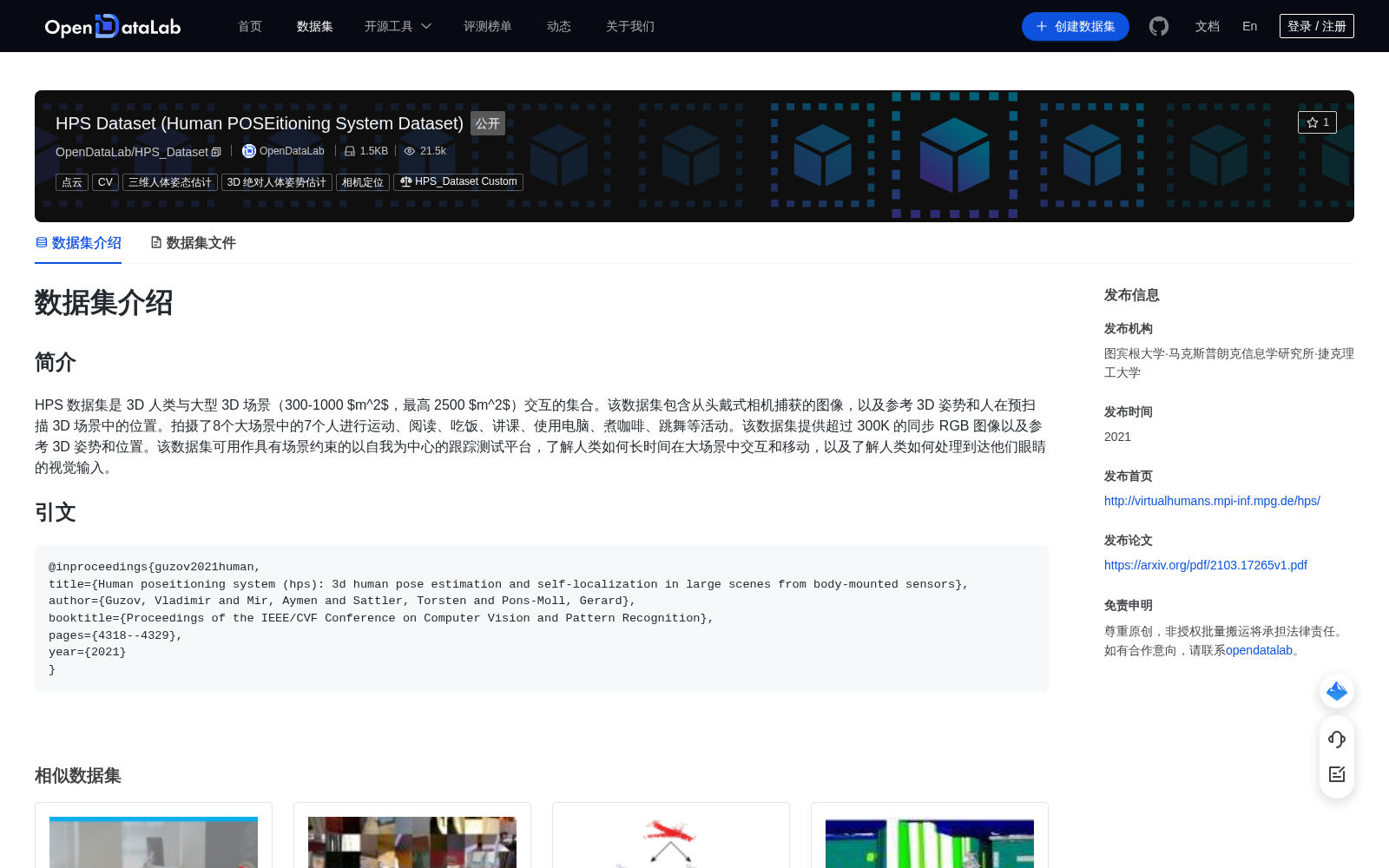Image resolution: width=1389 pixels, height=868 pixels.
Task: Star the HPS Dataset
Action: coord(1317,122)
